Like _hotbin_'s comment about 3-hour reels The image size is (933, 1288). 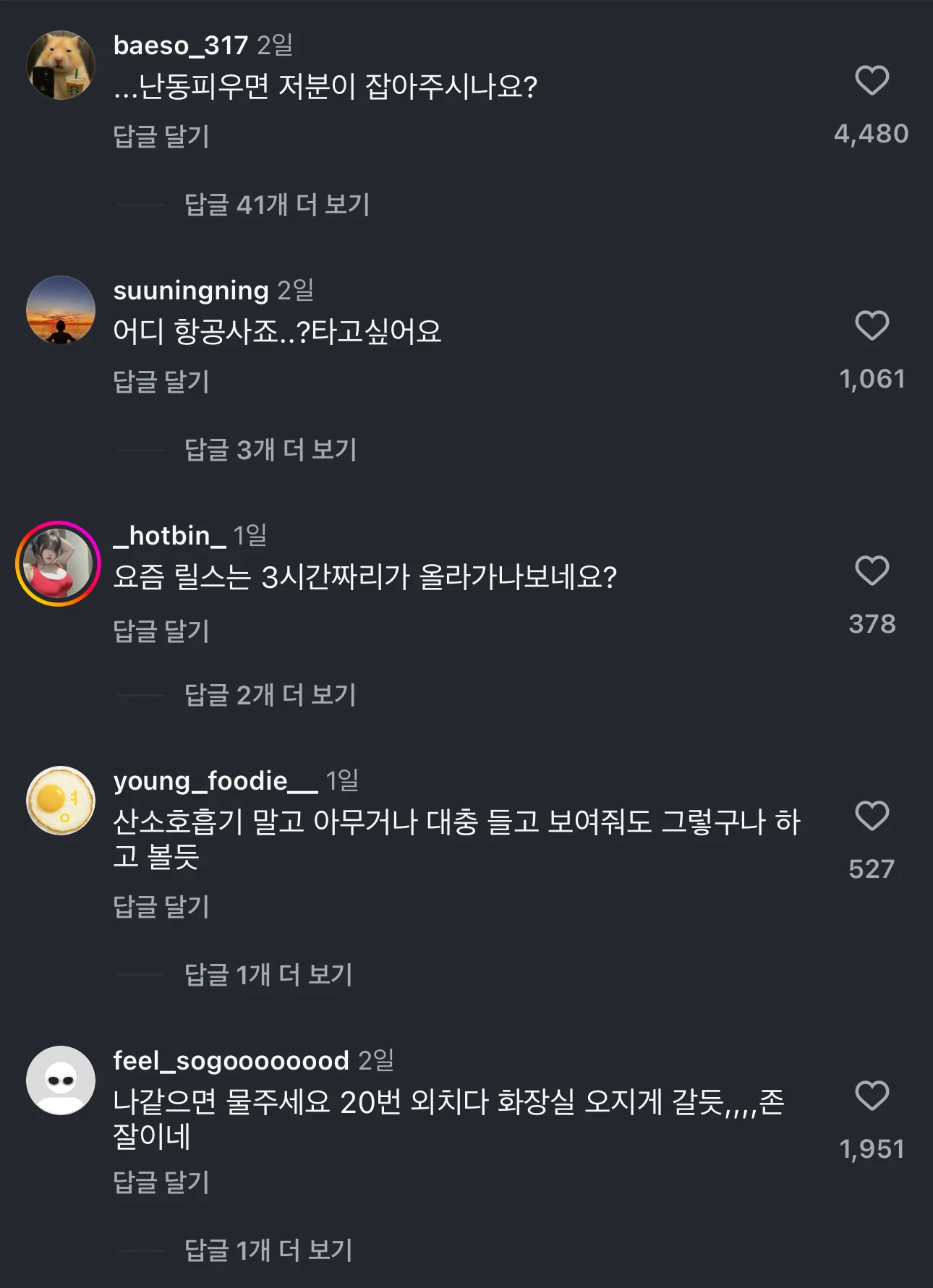tap(872, 571)
